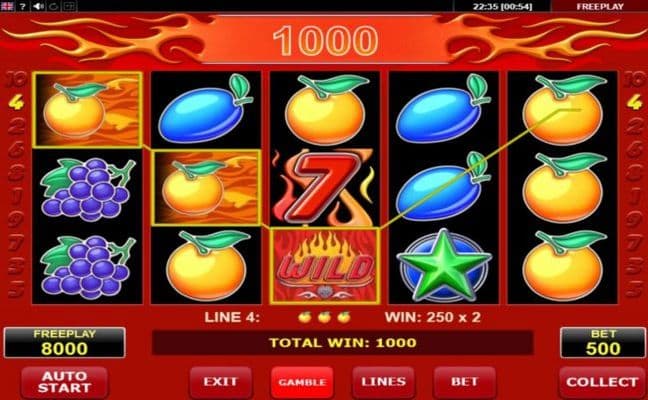Click the middle grapes symbol on first reel

88,188
